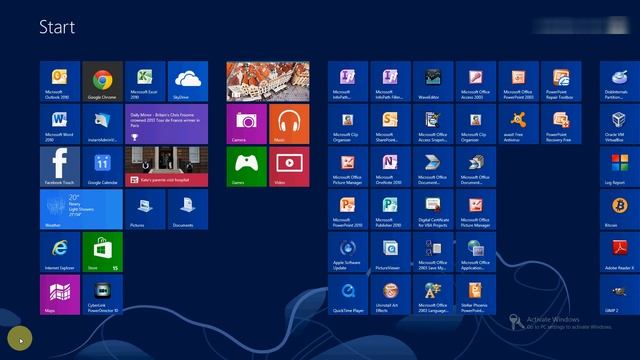Launch QuickTime Player tile
This screenshot has height=360, width=640.
[348, 295]
